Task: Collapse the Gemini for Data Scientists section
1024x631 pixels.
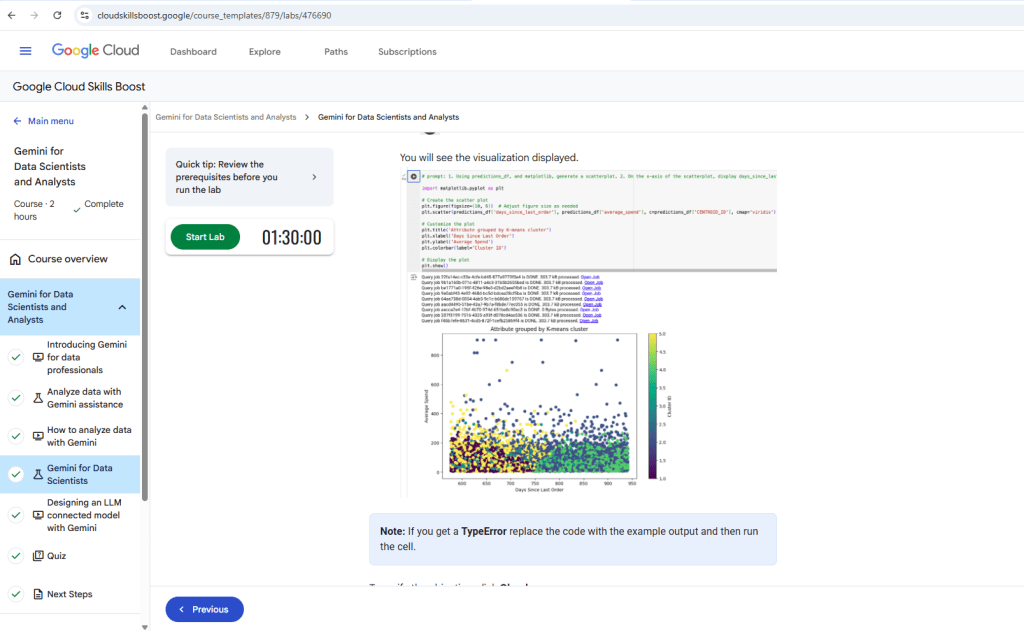Action: click(123, 307)
